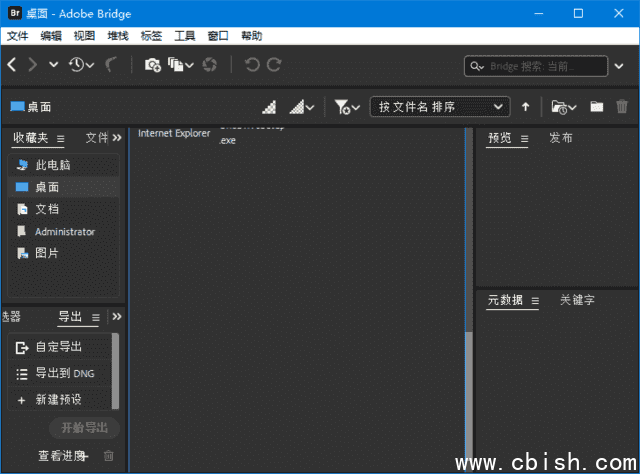Open the 编辑 menu
This screenshot has height=474, width=640.
(51, 36)
